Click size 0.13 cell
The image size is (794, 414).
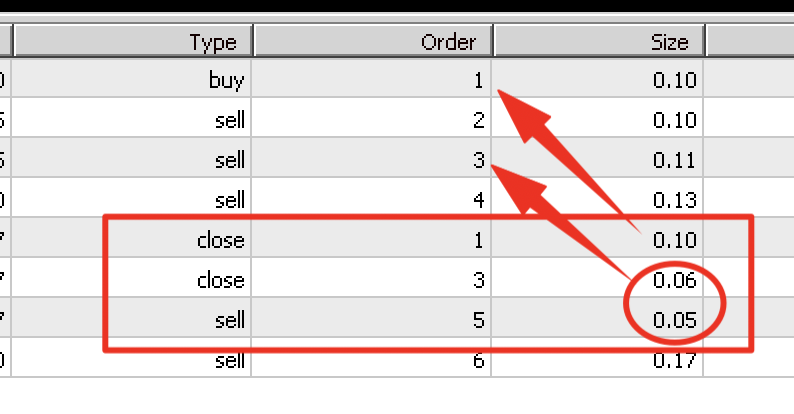tap(597, 199)
